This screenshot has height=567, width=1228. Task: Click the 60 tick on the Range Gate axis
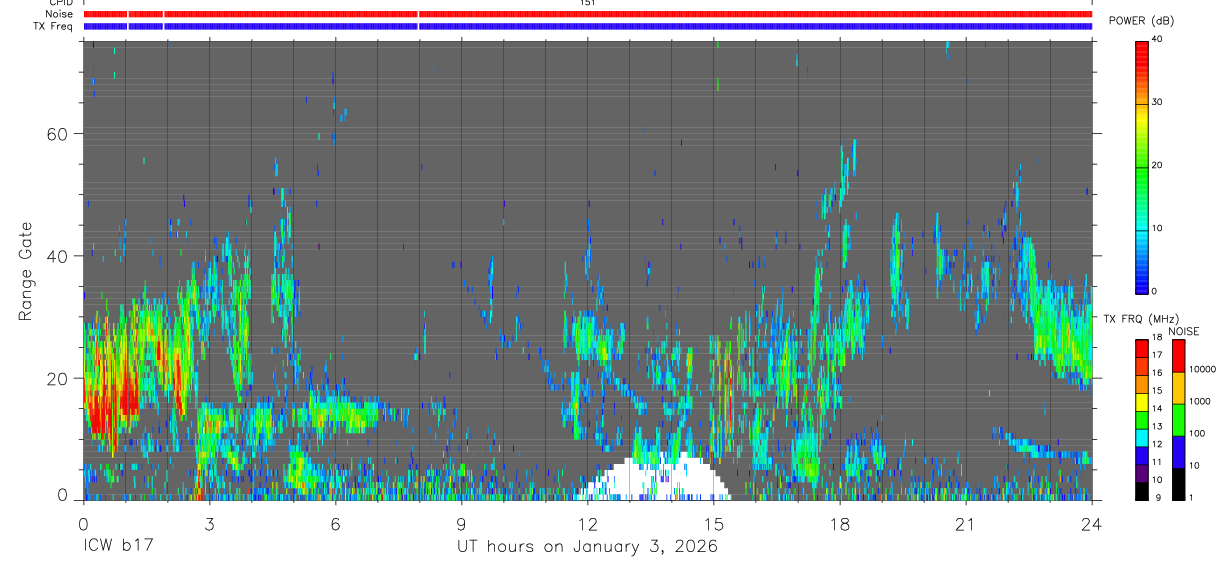pos(58,134)
